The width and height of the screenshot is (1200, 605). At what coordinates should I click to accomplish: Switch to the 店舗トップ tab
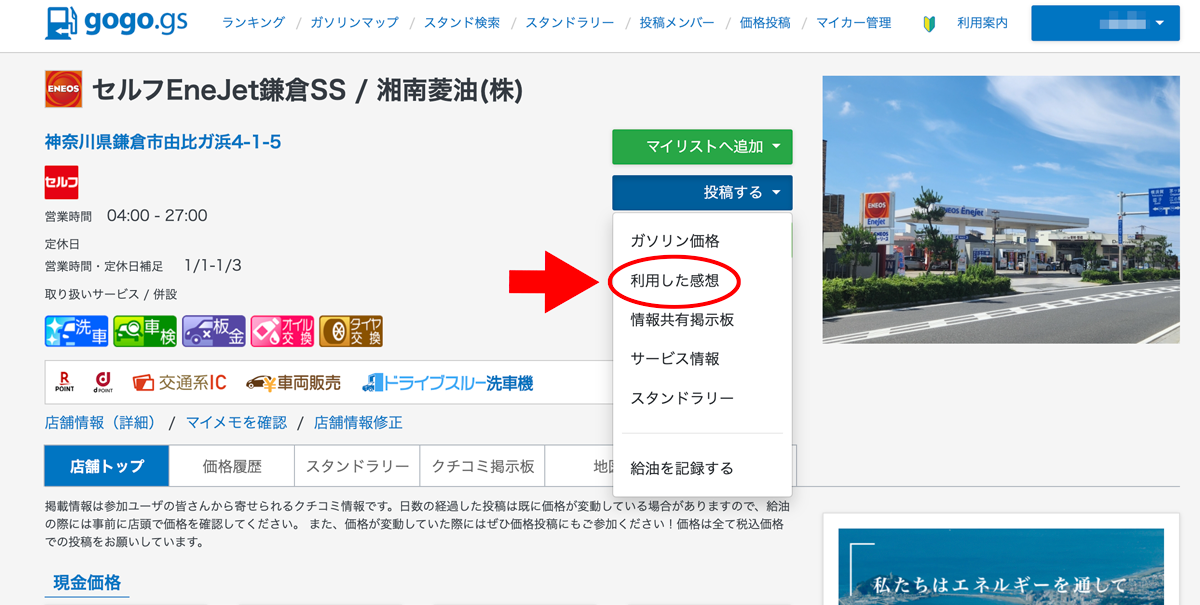point(107,466)
